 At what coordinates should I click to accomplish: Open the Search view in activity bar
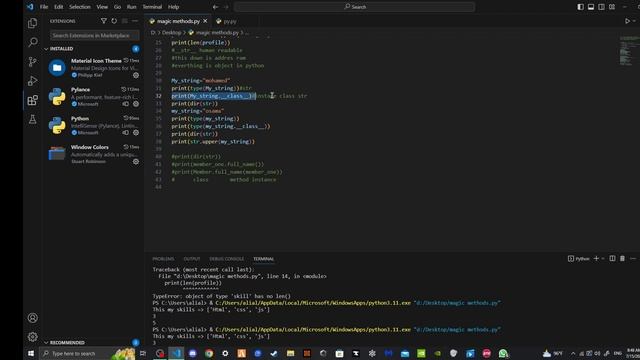click(33, 42)
